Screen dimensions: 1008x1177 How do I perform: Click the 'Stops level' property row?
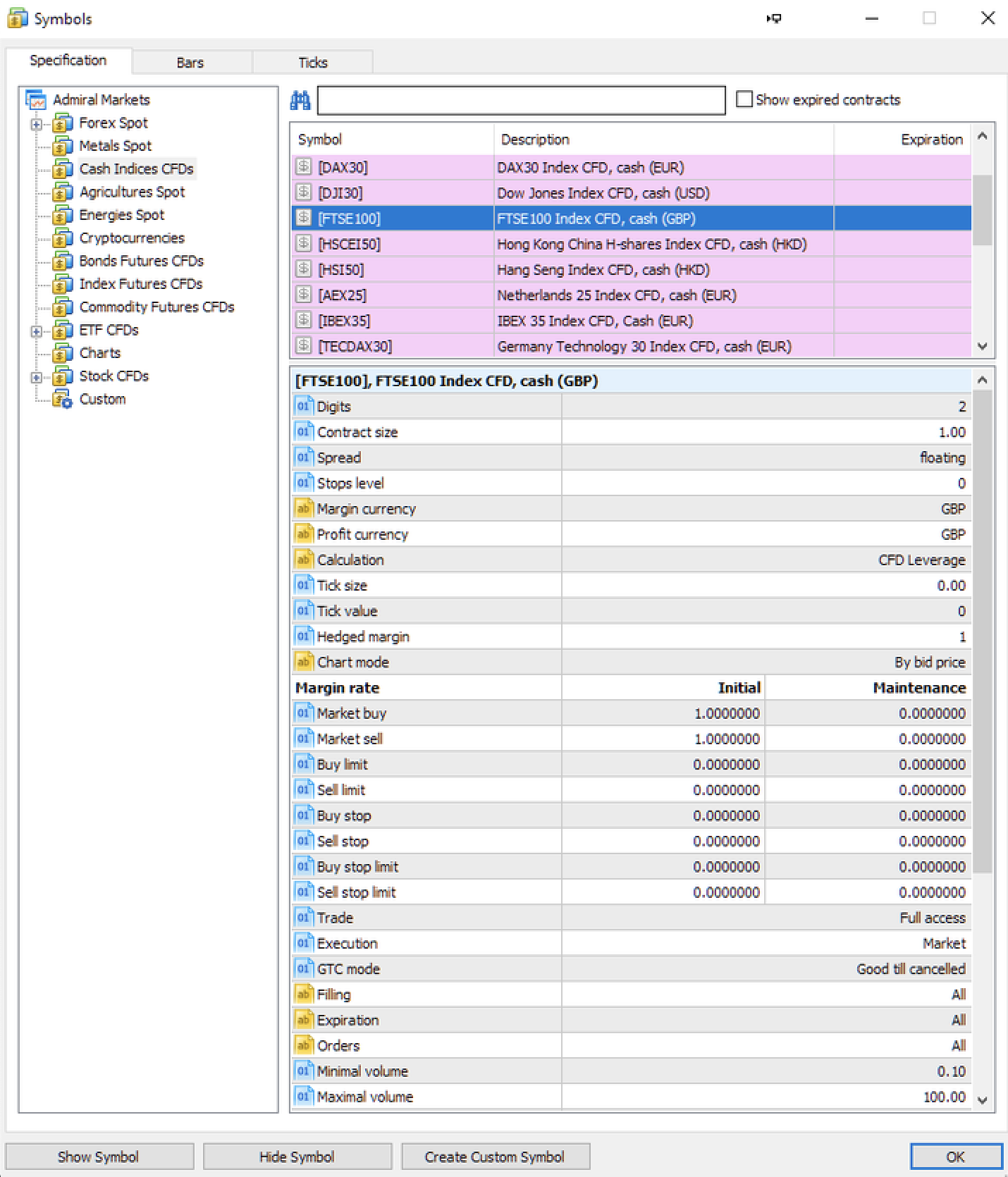(x=632, y=483)
